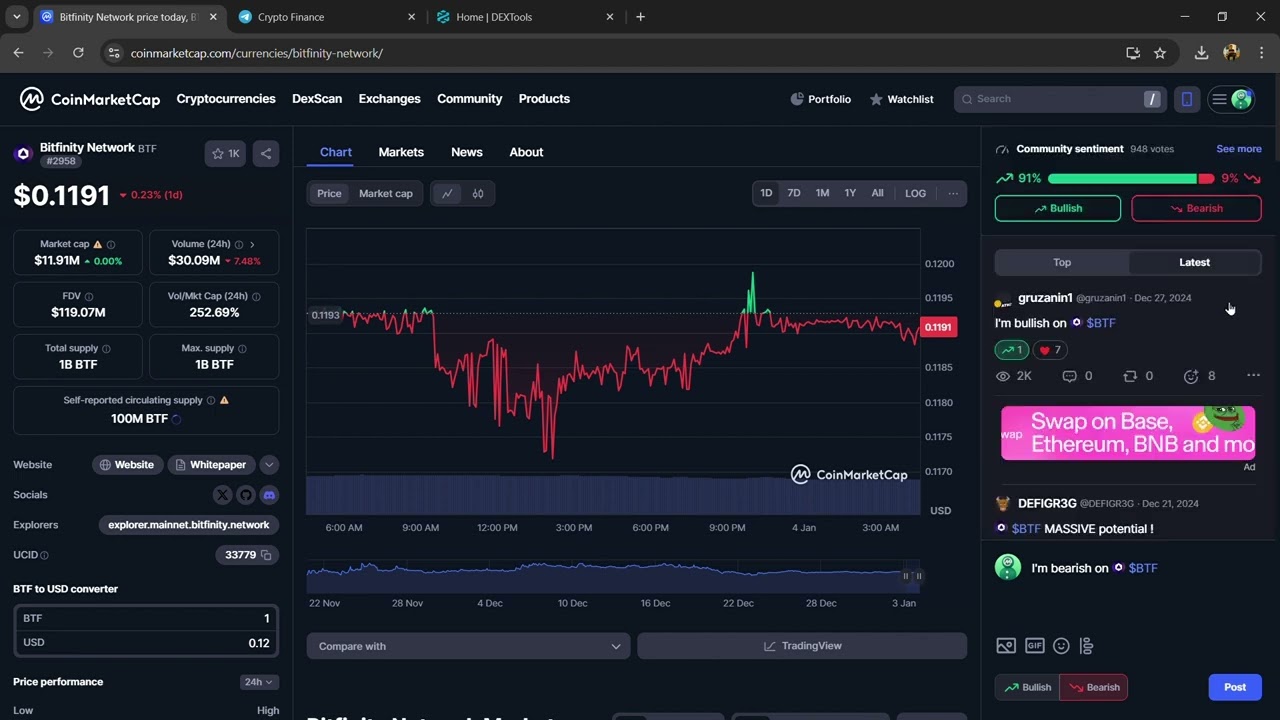Screen dimensions: 1280x720
Task: Click the sentiment percentage bar
Action: click(x=1131, y=179)
